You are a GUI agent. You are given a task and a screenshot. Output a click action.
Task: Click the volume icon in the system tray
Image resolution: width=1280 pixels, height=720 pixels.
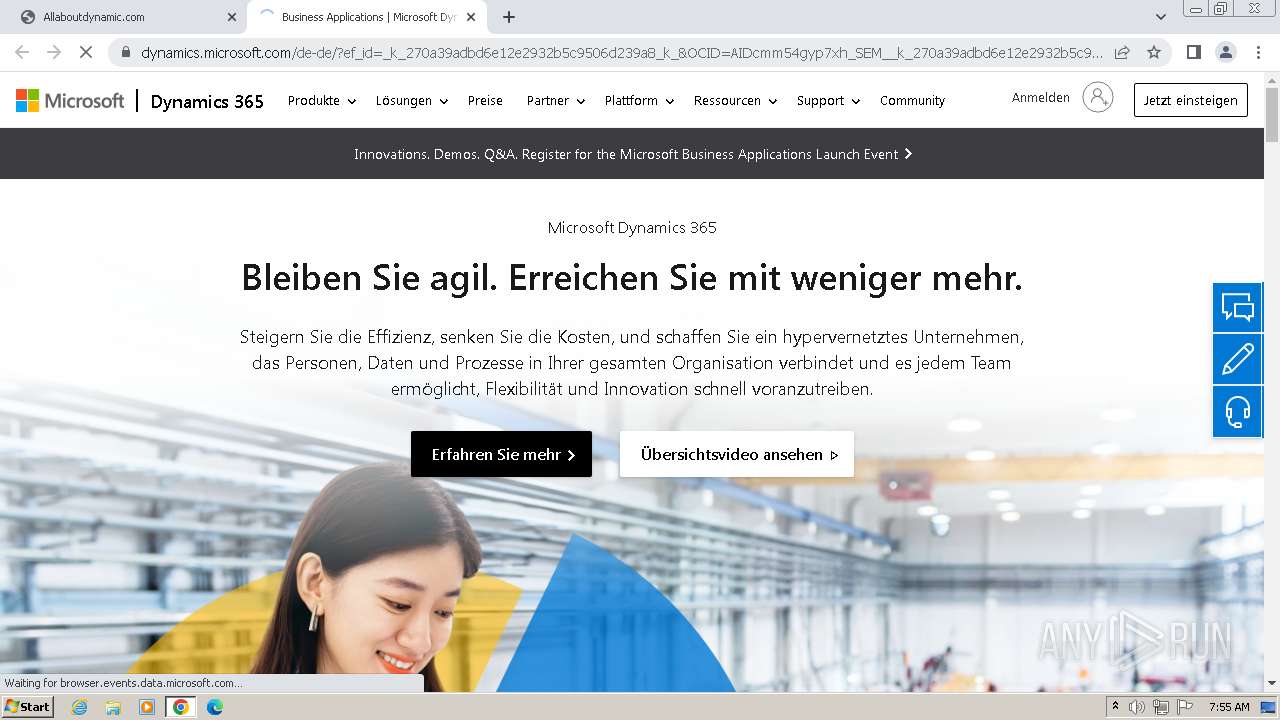(x=1137, y=707)
